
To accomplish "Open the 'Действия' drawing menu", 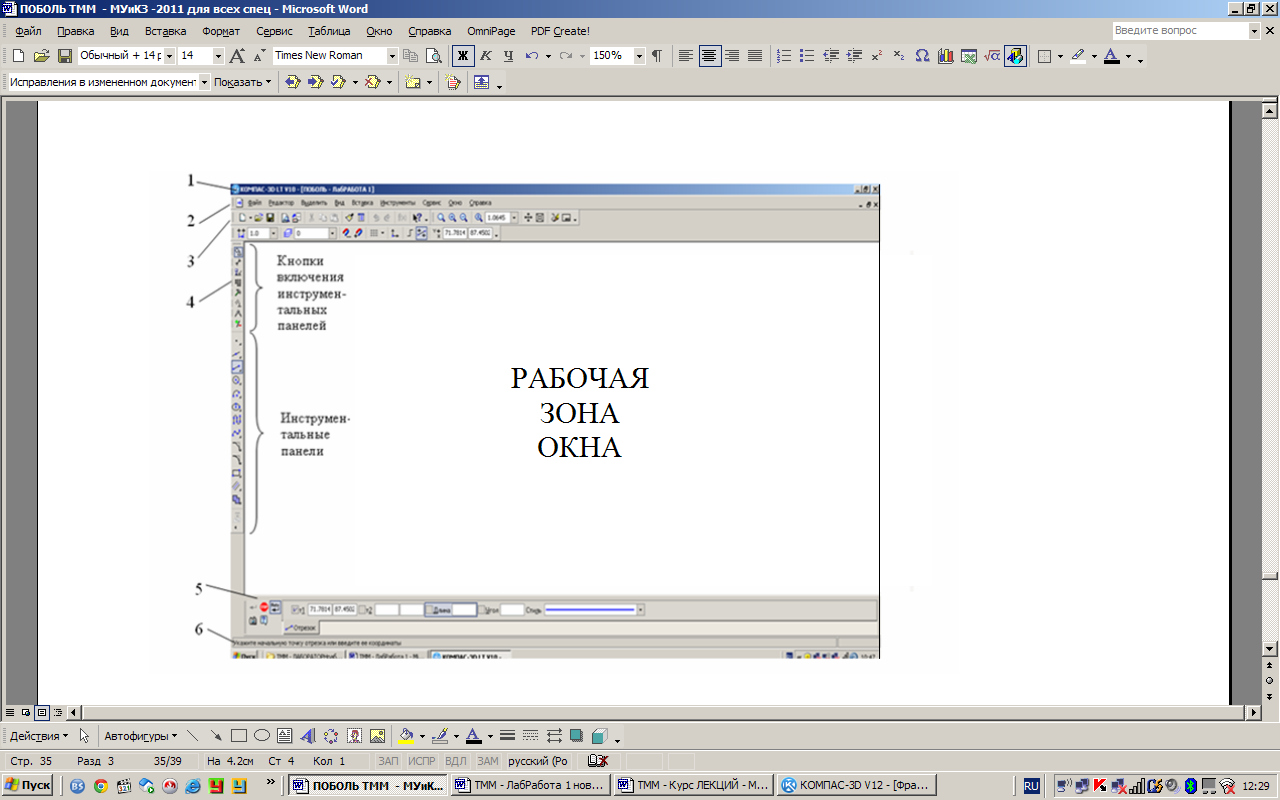I will [39, 735].
